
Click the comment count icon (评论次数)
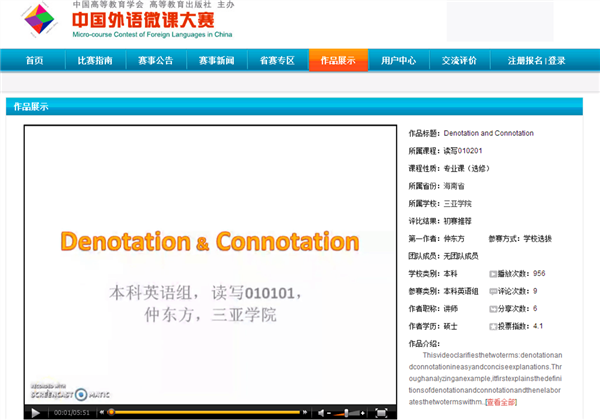493,291
